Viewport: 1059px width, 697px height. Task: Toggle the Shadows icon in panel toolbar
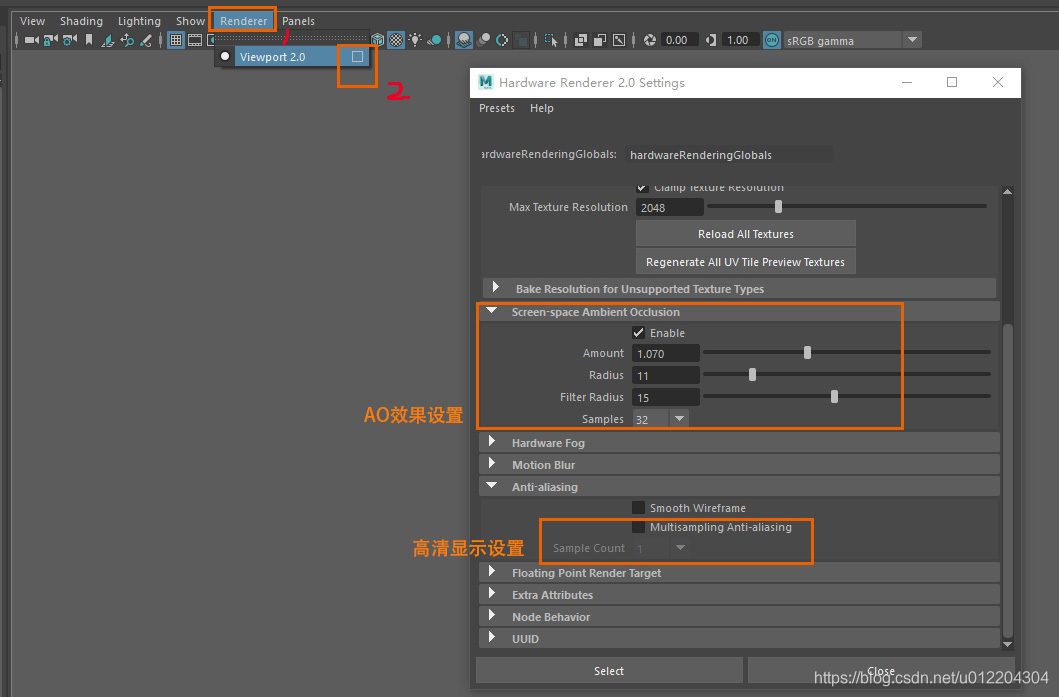coord(434,41)
